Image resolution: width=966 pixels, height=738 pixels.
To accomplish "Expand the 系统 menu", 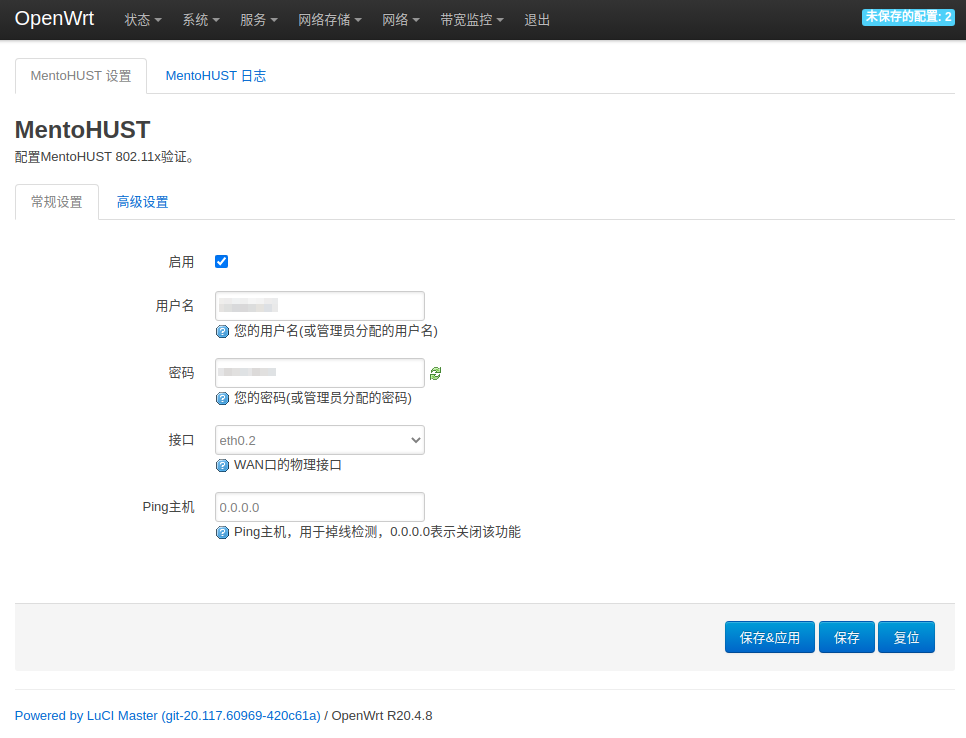I will pos(201,20).
